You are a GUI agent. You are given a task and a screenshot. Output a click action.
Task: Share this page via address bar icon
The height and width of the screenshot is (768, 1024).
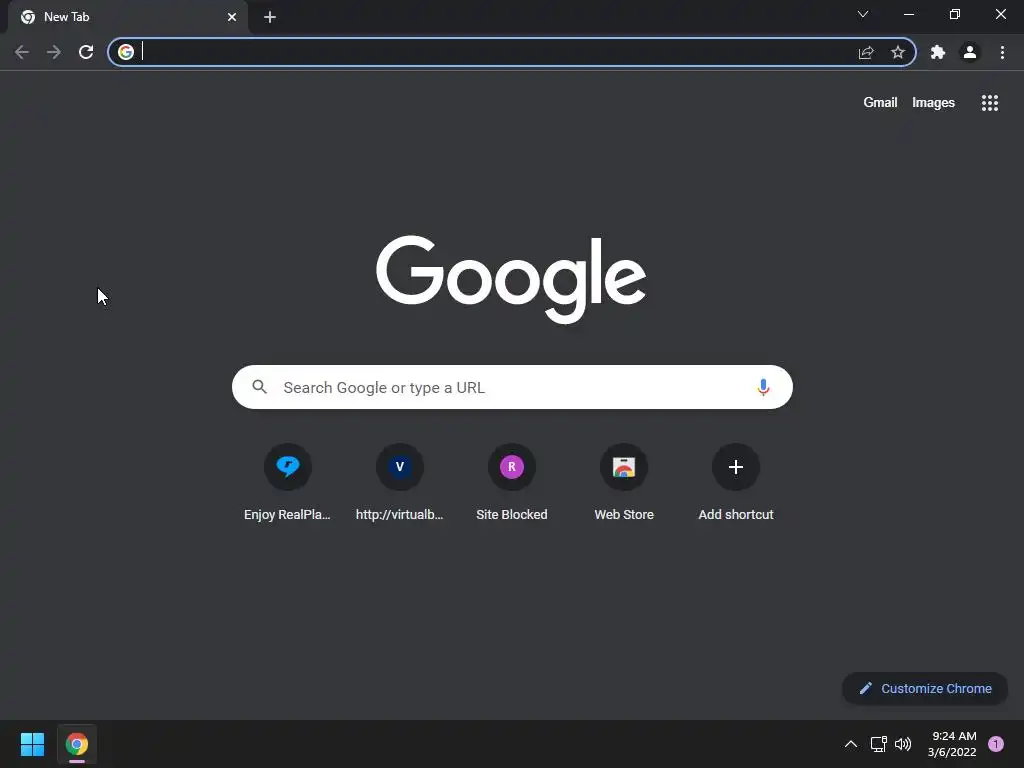point(866,52)
